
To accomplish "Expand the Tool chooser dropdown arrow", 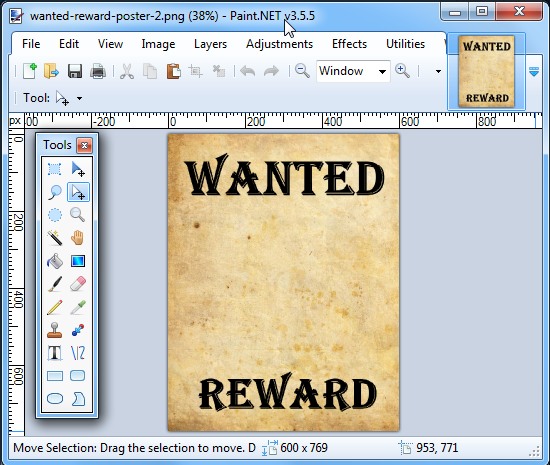I will [80, 99].
